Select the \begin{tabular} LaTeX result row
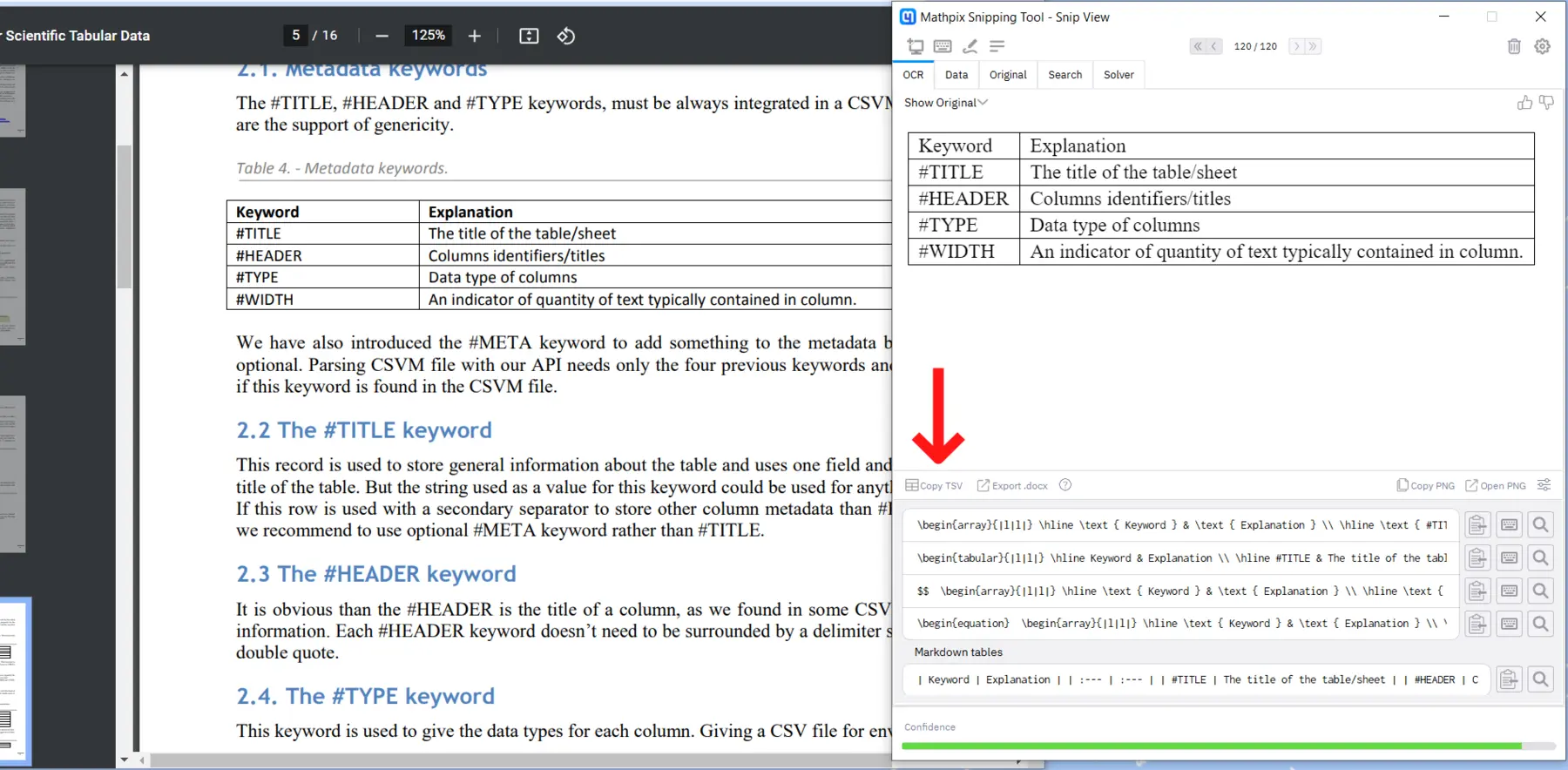 click(x=1181, y=558)
